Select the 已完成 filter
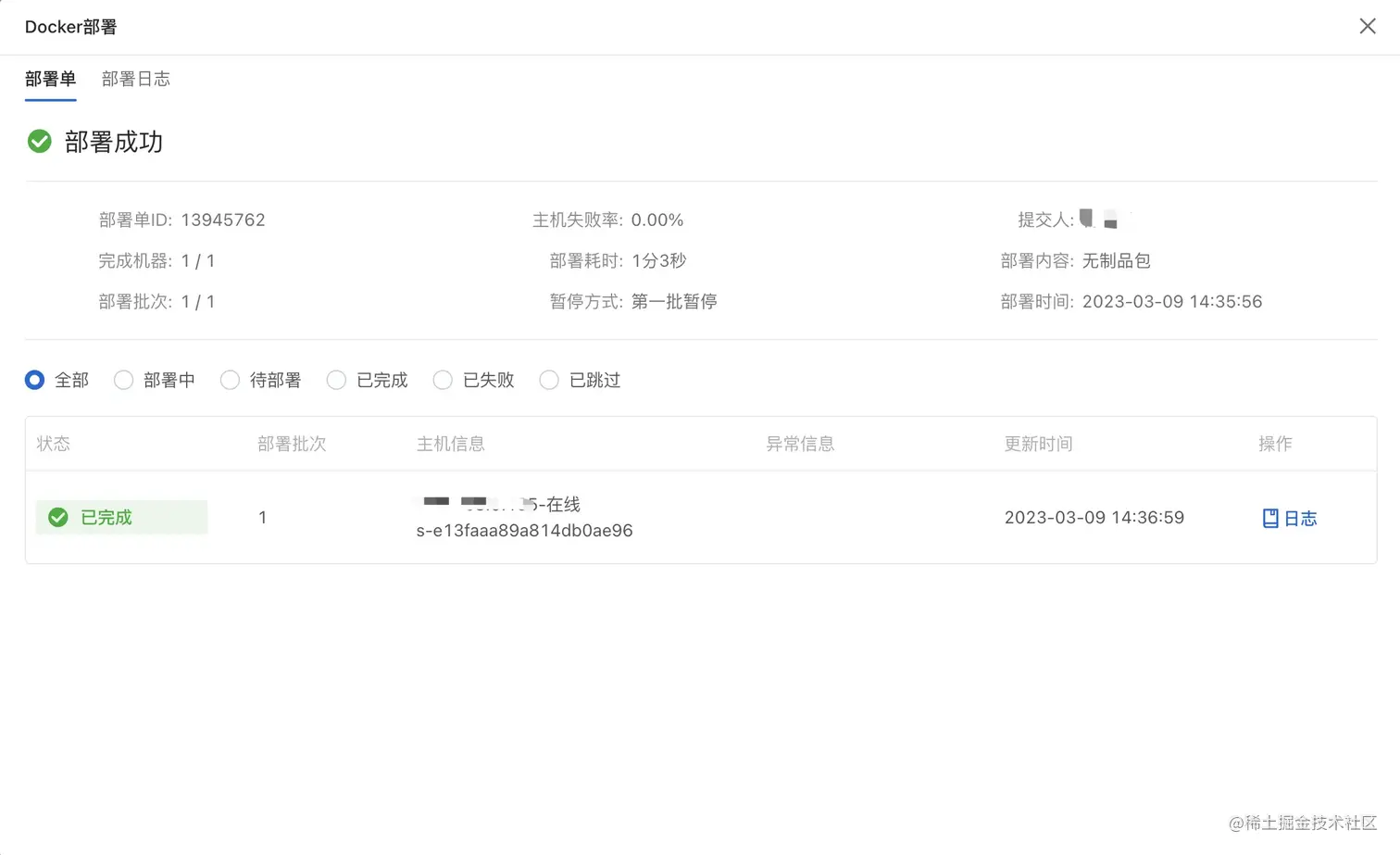The height and width of the screenshot is (855, 1400). click(x=335, y=380)
